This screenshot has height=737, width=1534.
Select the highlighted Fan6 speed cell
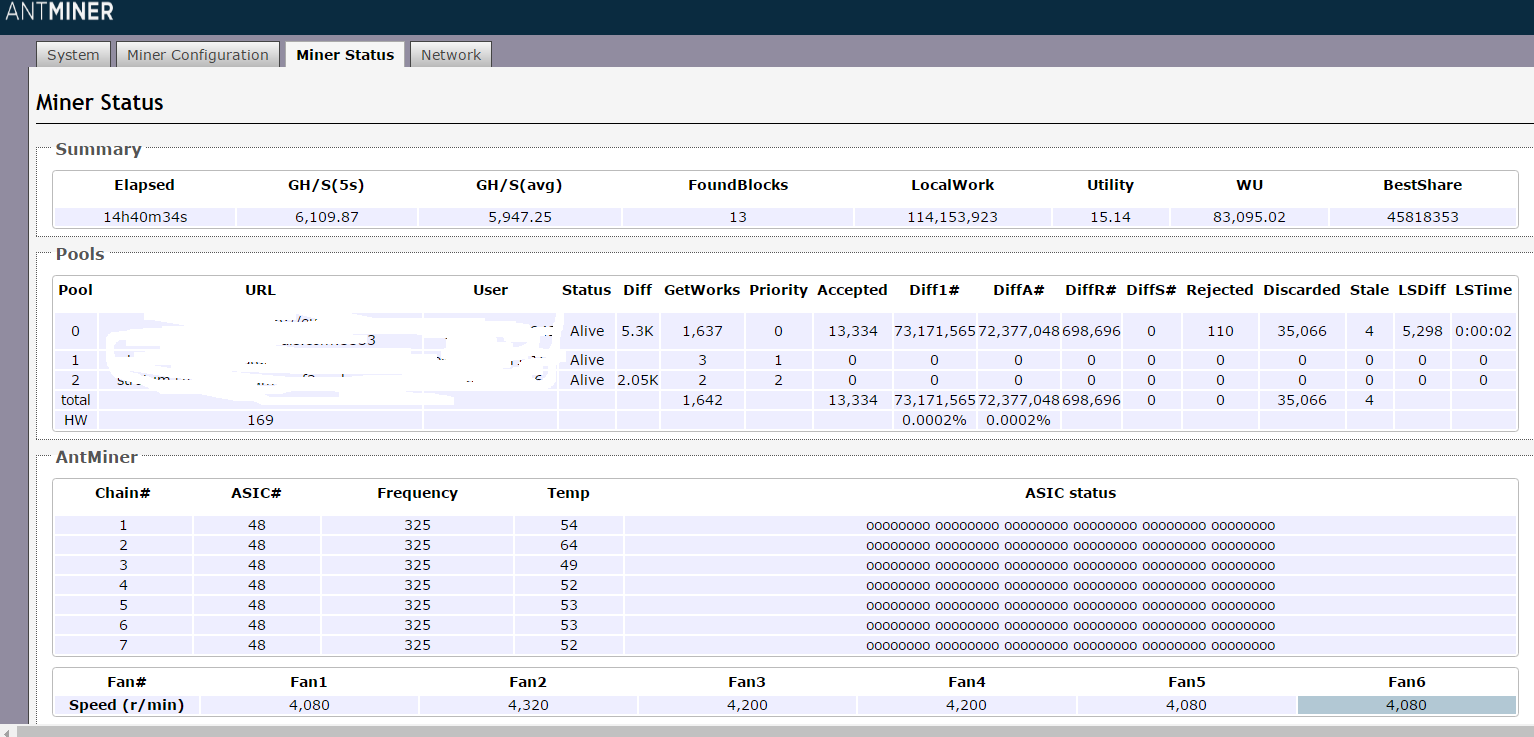tap(1406, 705)
